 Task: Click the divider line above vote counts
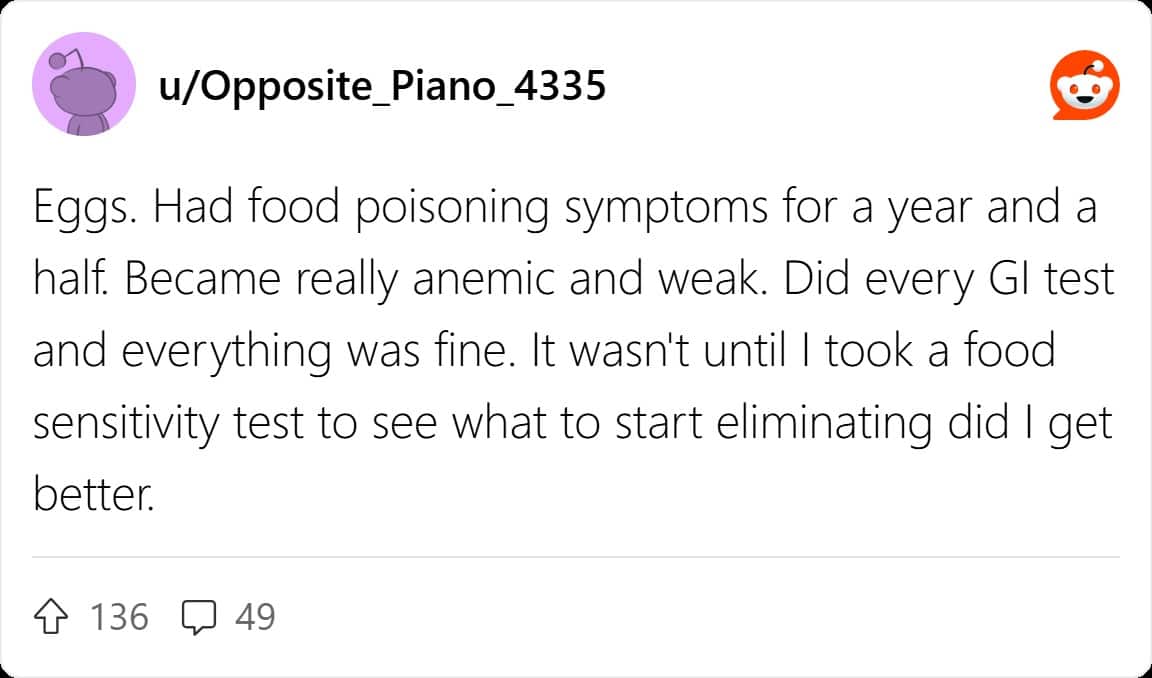(x=576, y=557)
